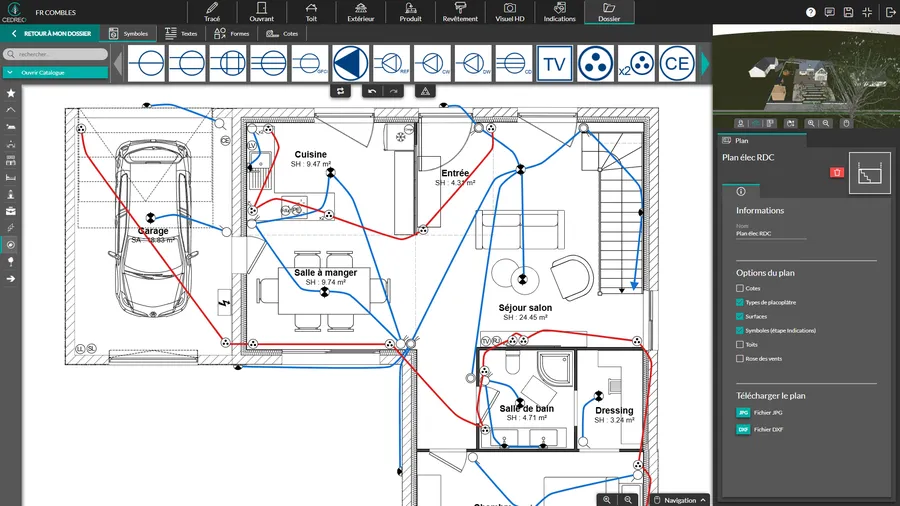Image resolution: width=900 pixels, height=506 pixels.
Task: Expand the Navigation panel chevron
Action: pyautogui.click(x=703, y=500)
